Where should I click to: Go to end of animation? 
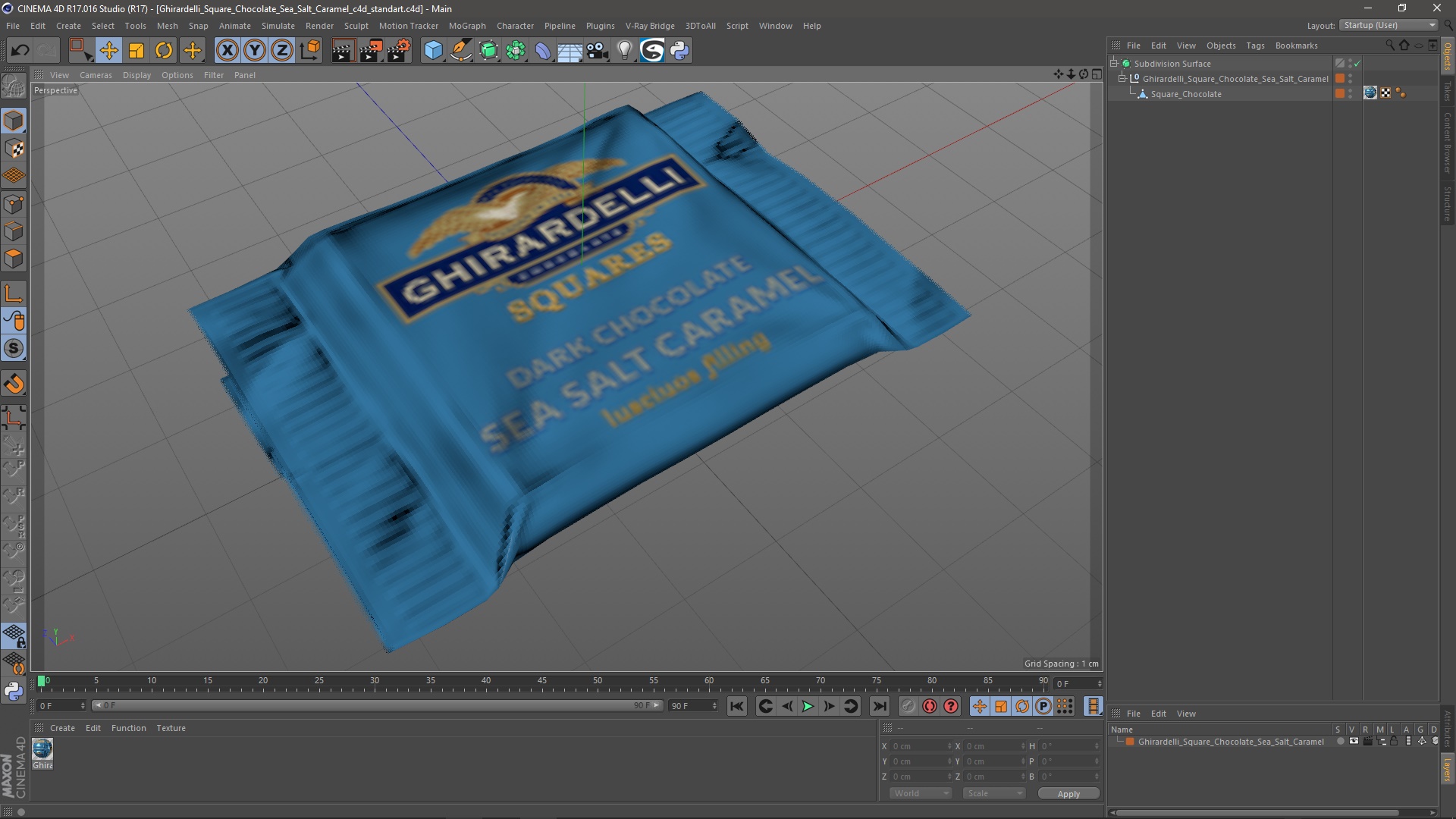point(879,706)
